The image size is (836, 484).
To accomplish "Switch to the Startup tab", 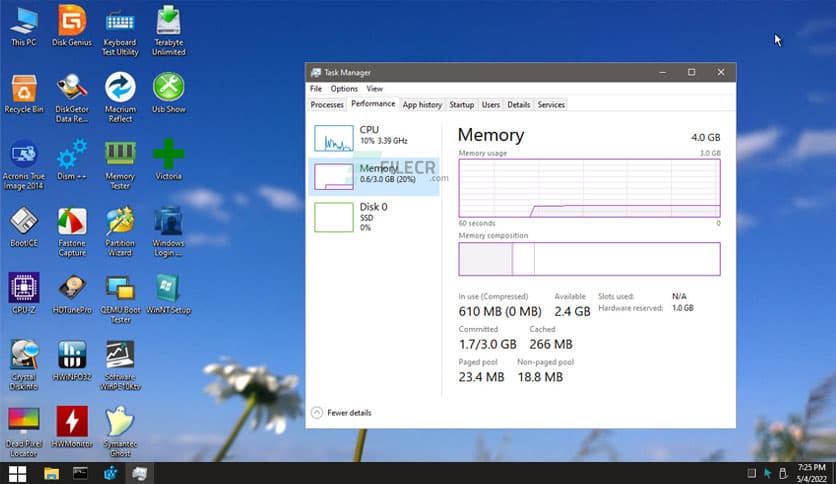I will pyautogui.click(x=461, y=104).
